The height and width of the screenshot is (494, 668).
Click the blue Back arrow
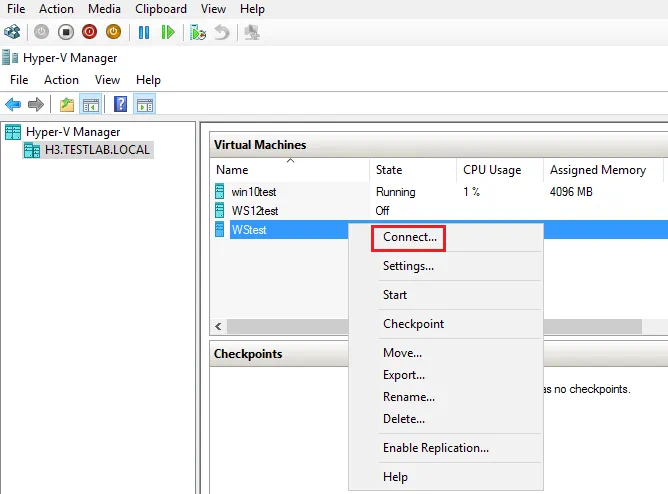coord(13,104)
